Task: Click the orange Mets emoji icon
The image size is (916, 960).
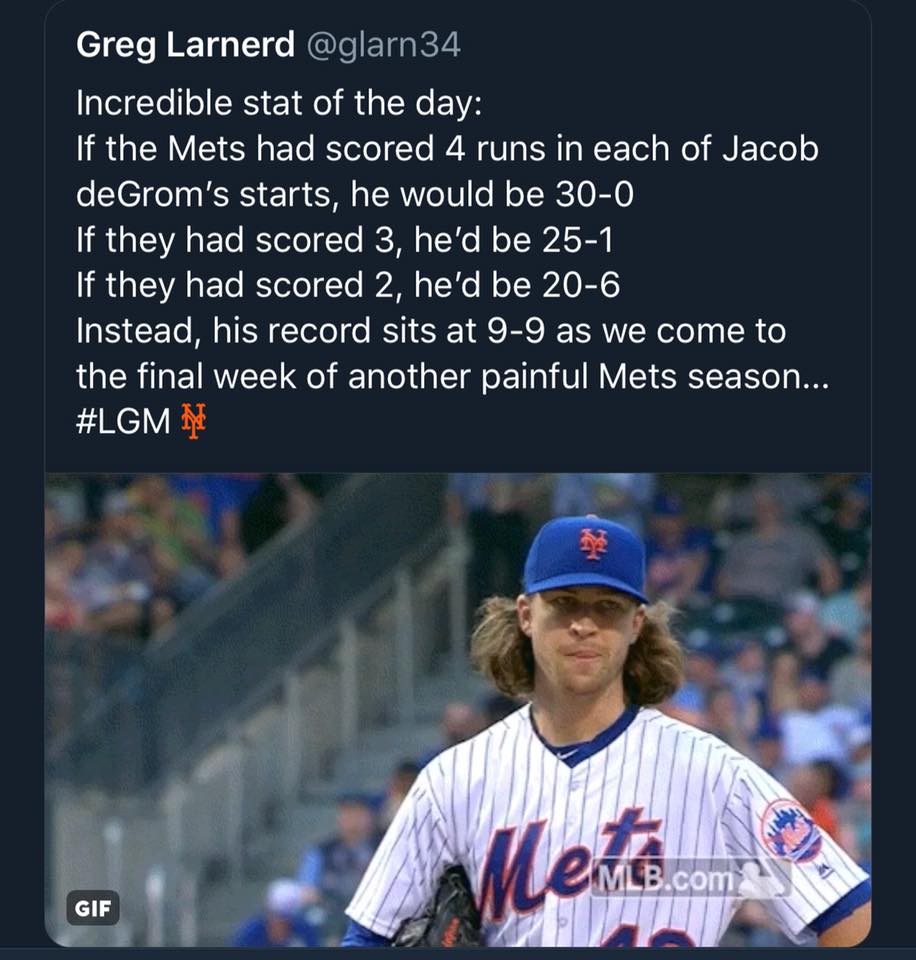Action: (x=193, y=421)
